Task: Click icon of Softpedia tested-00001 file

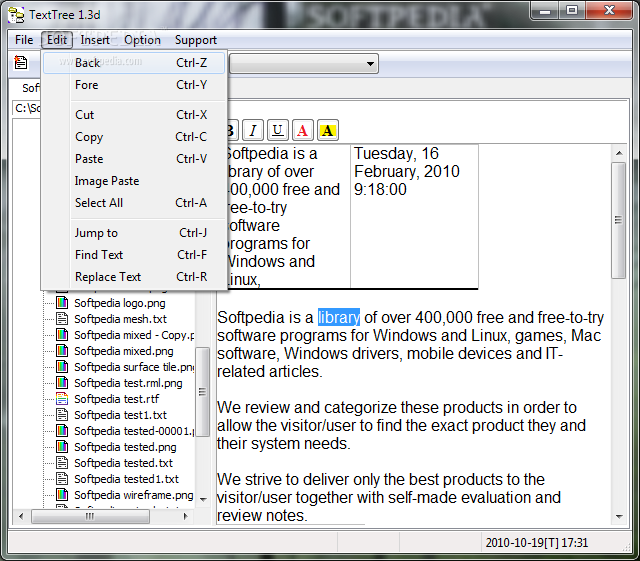Action: pyautogui.click(x=62, y=431)
